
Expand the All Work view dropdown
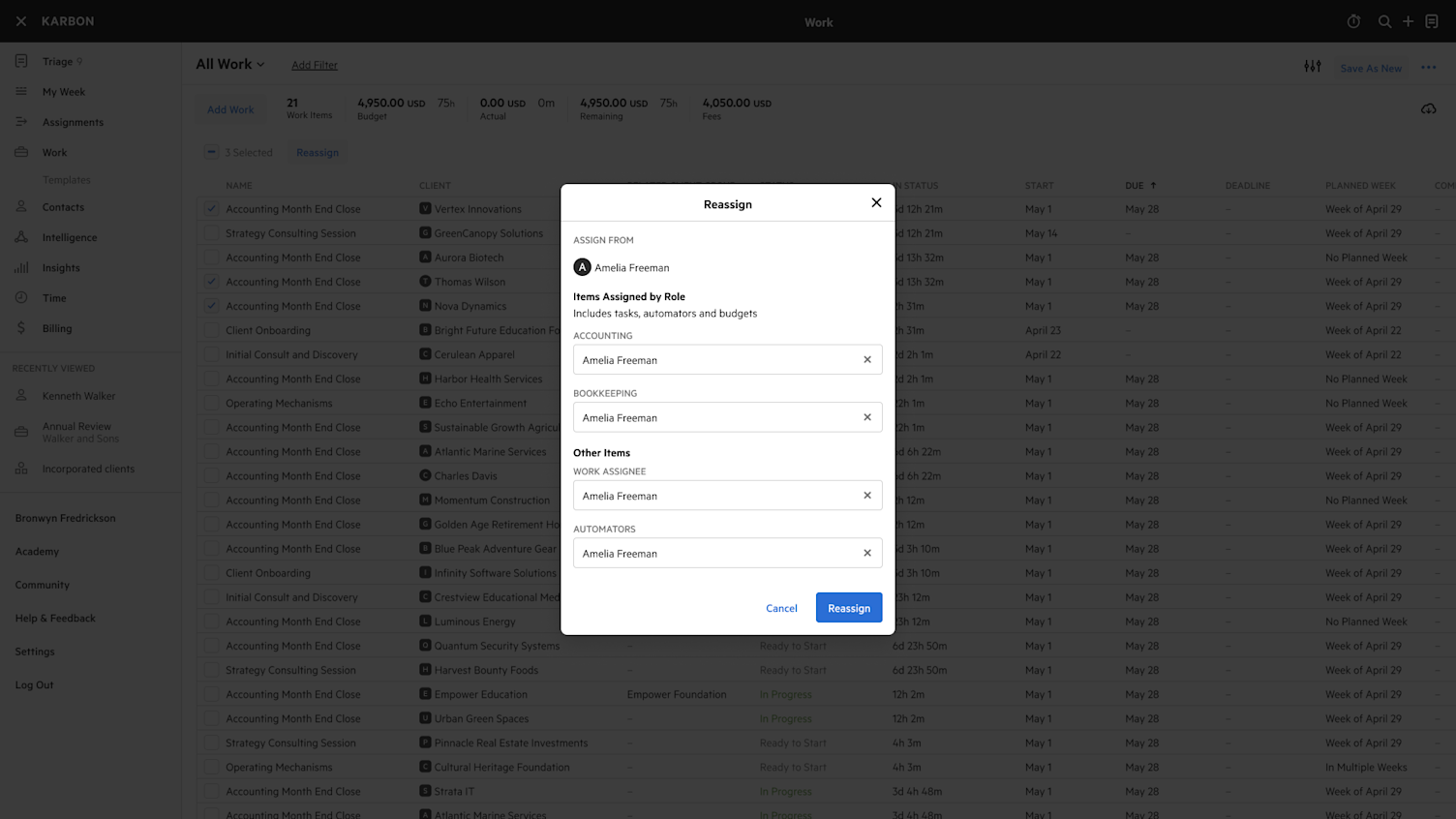point(230,64)
